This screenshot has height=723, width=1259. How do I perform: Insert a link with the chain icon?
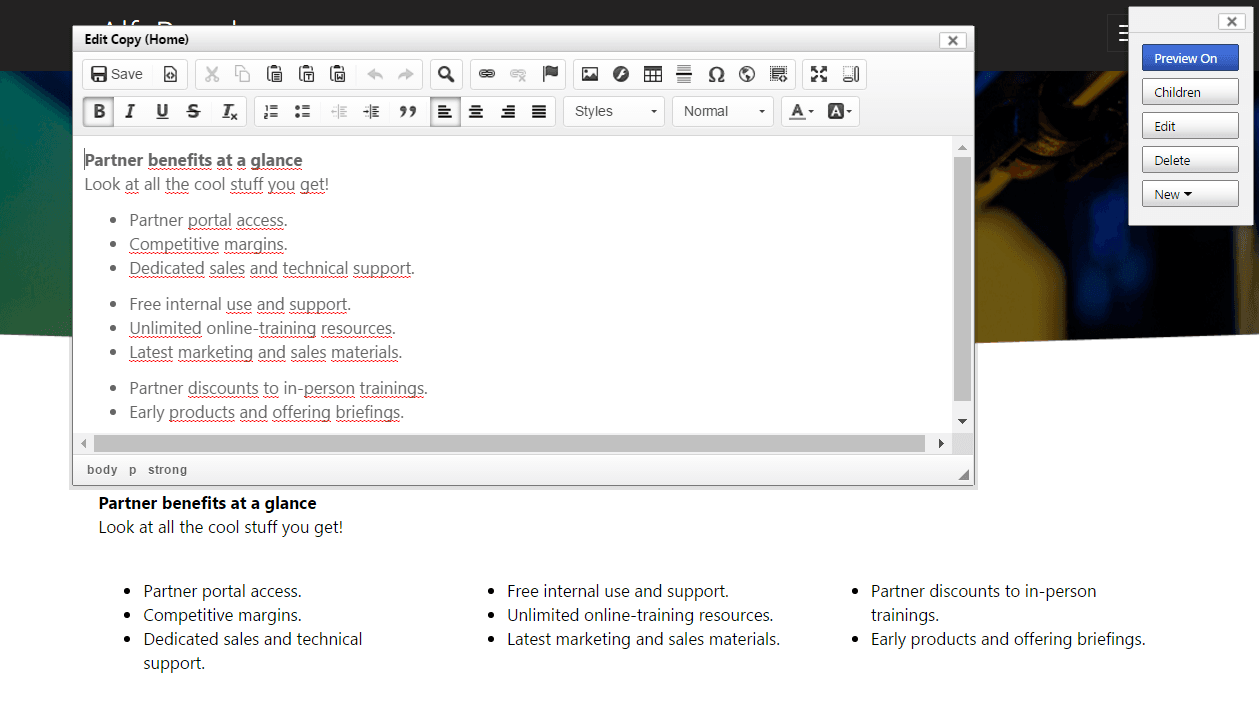487,74
